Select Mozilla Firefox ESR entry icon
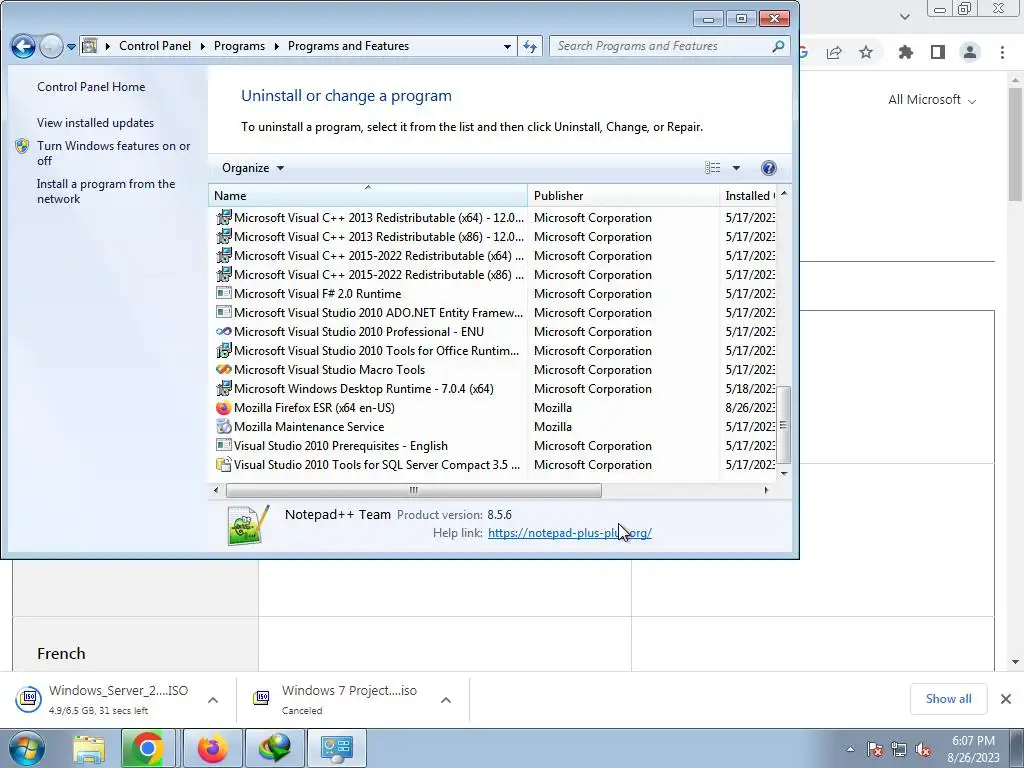 click(x=223, y=408)
